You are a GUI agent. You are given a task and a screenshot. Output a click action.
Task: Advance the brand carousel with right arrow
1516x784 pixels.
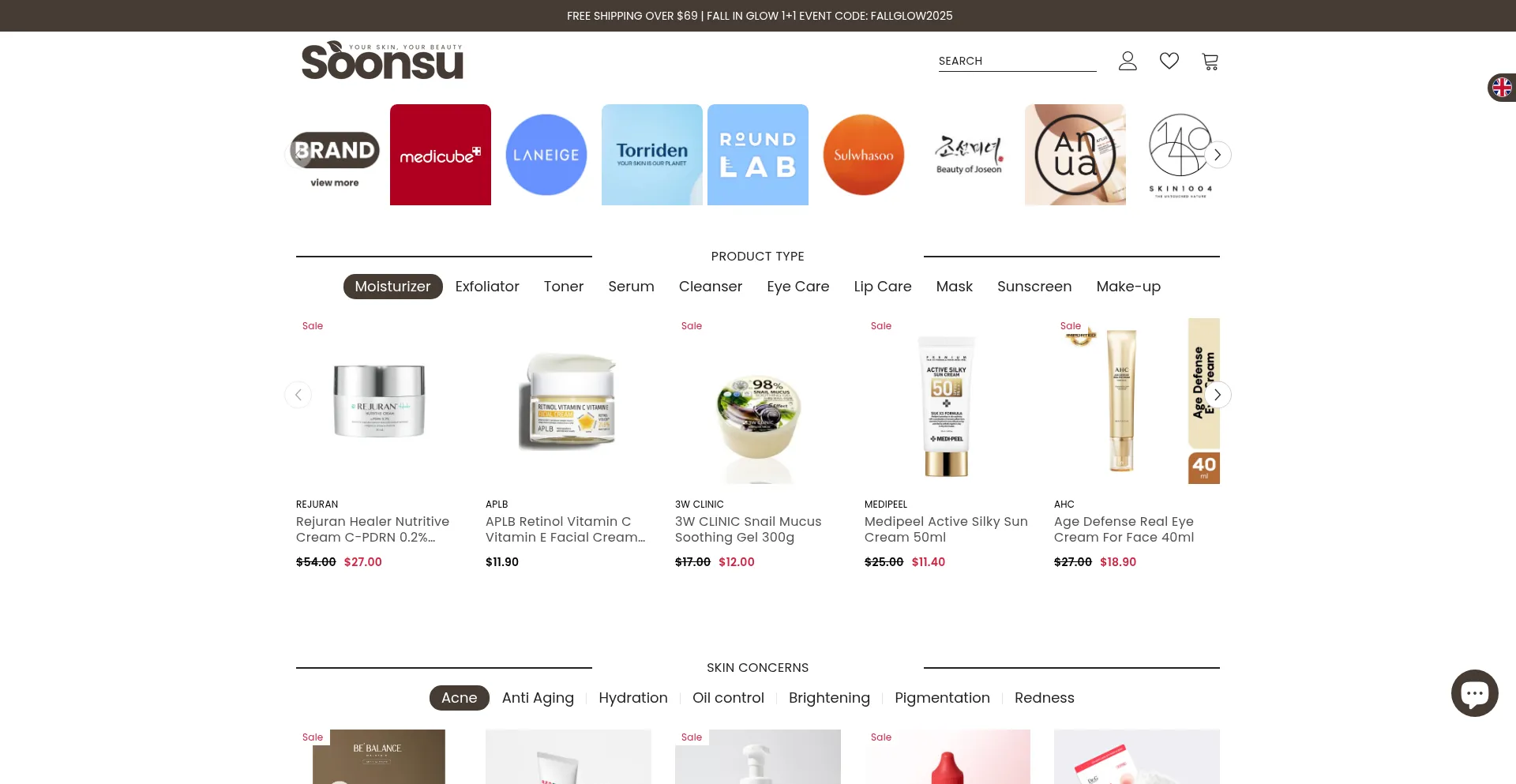[1218, 155]
